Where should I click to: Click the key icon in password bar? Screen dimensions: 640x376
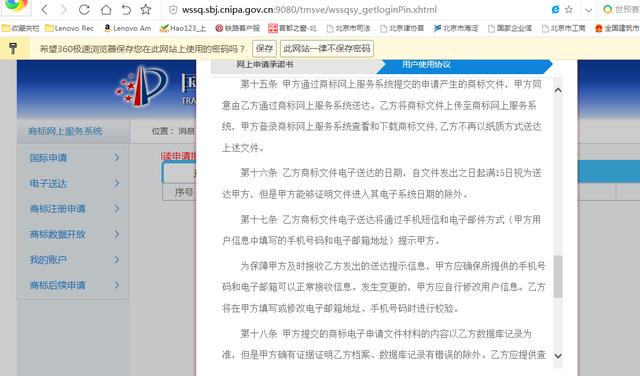13,49
